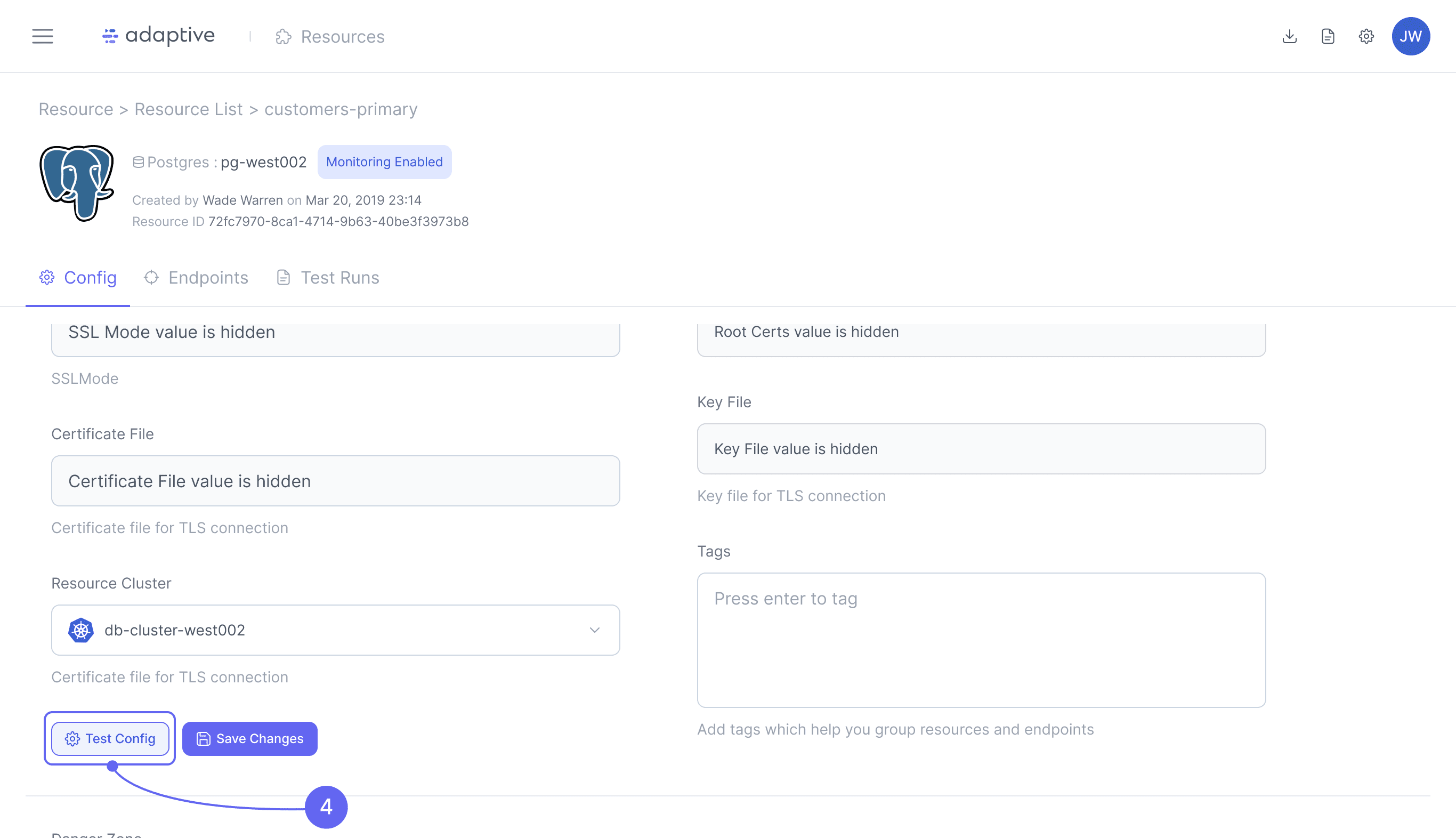Click the Wade Warren creator name
The width and height of the screenshot is (1456, 838).
click(x=243, y=200)
